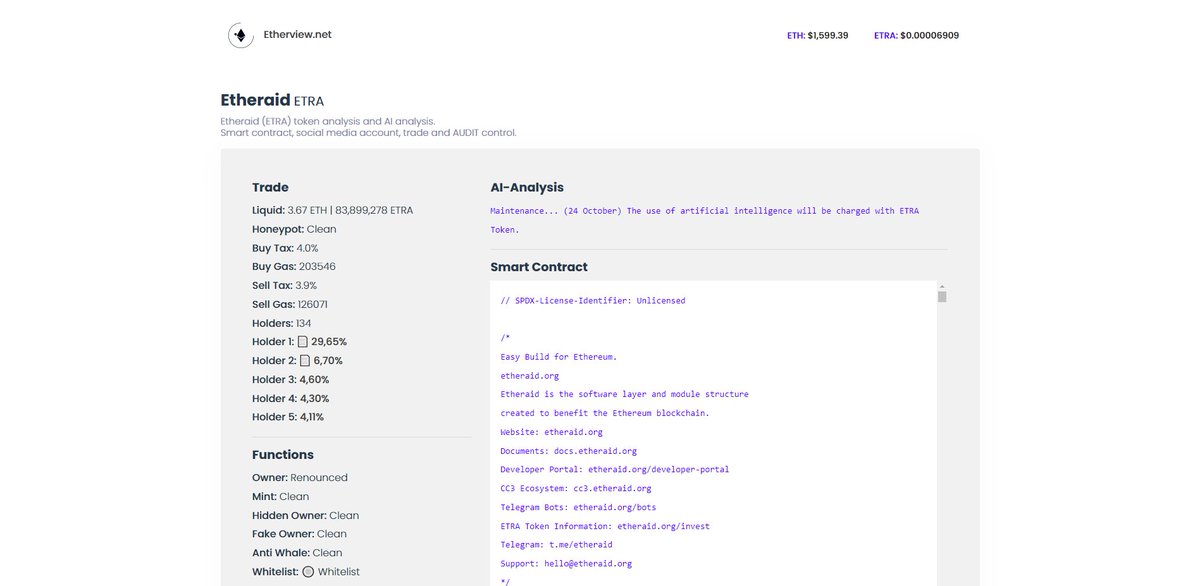This screenshot has height=586, width=1200.
Task: Click Holder 1 percentage 29,65%
Action: point(329,342)
